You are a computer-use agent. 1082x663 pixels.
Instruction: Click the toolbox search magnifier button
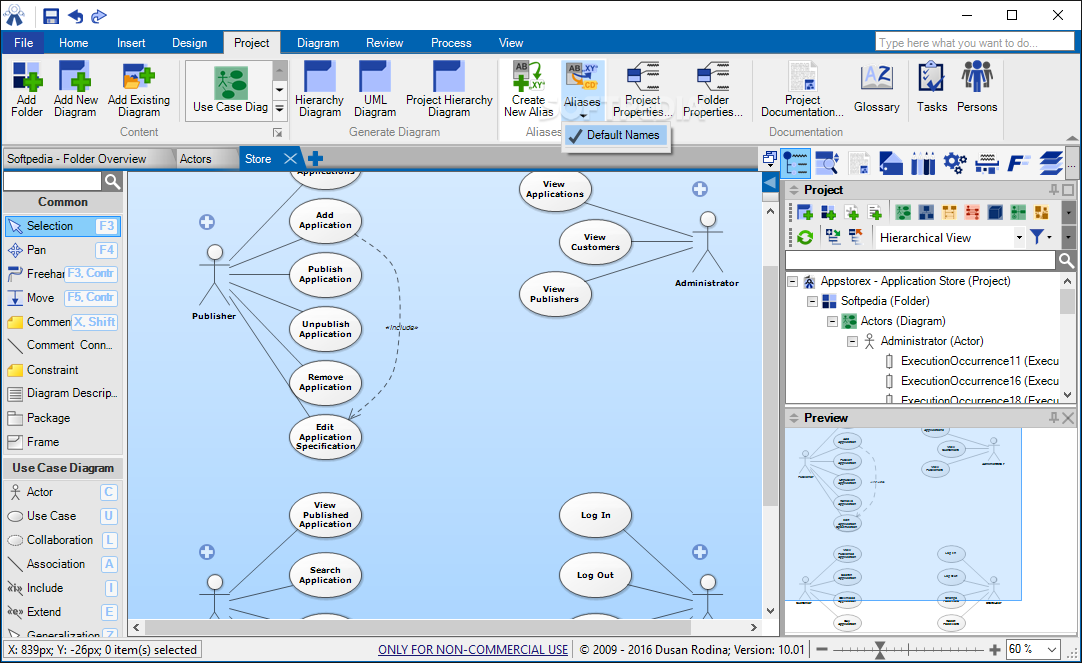point(112,181)
